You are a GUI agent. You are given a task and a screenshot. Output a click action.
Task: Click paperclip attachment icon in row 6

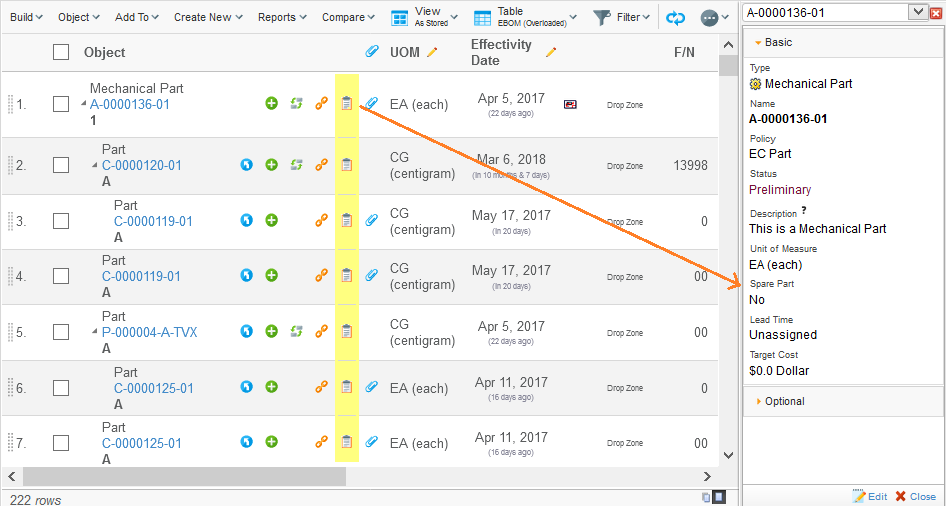pyautogui.click(x=372, y=387)
